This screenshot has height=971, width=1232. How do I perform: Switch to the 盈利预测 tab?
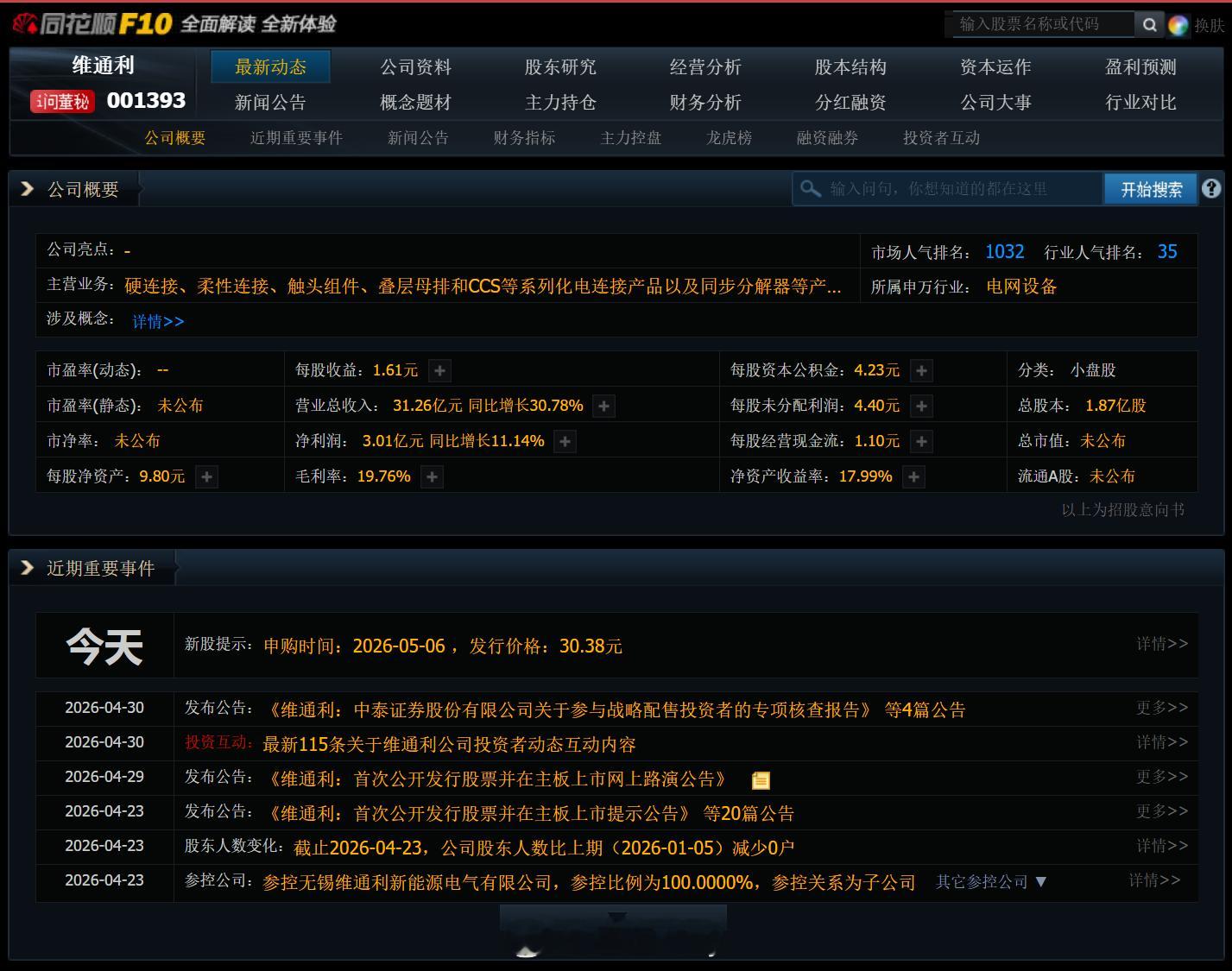click(x=1140, y=67)
